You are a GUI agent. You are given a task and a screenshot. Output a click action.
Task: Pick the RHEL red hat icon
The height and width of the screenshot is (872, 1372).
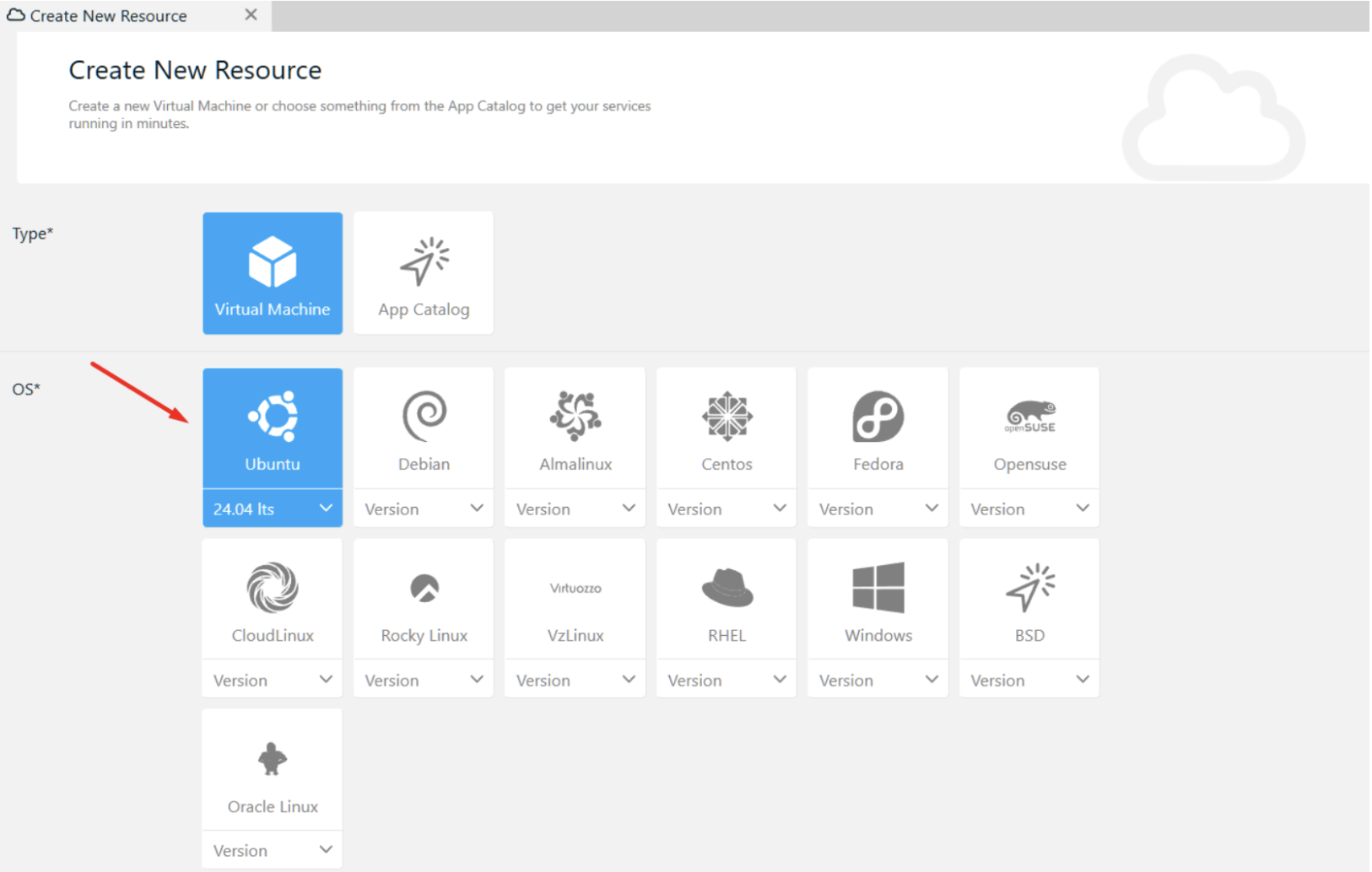727,588
